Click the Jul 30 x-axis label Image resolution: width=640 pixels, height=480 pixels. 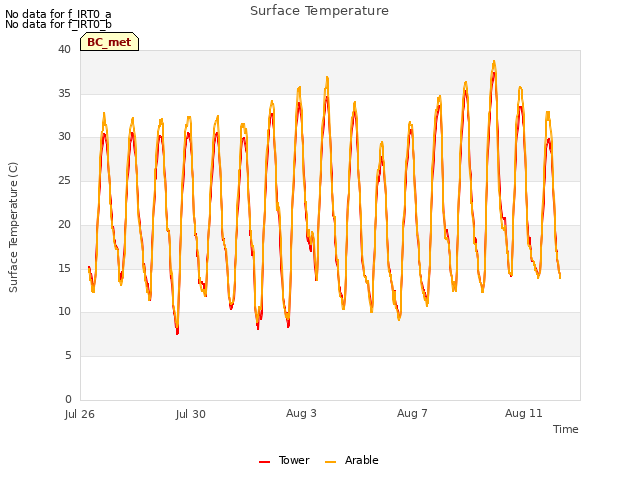click(x=191, y=414)
